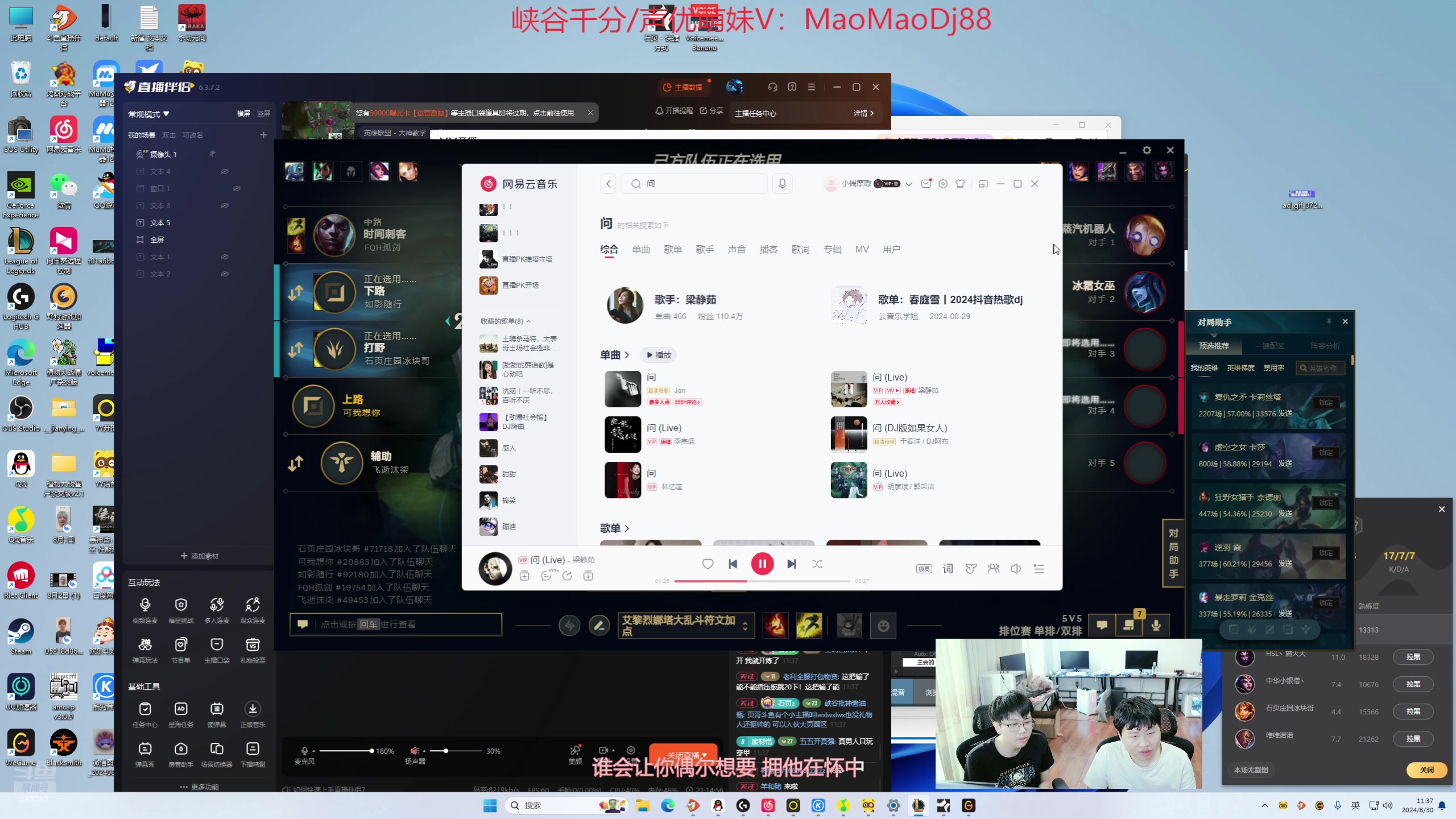Go back with the NetEase back arrow
This screenshot has width=1456, height=819.
pyautogui.click(x=608, y=184)
